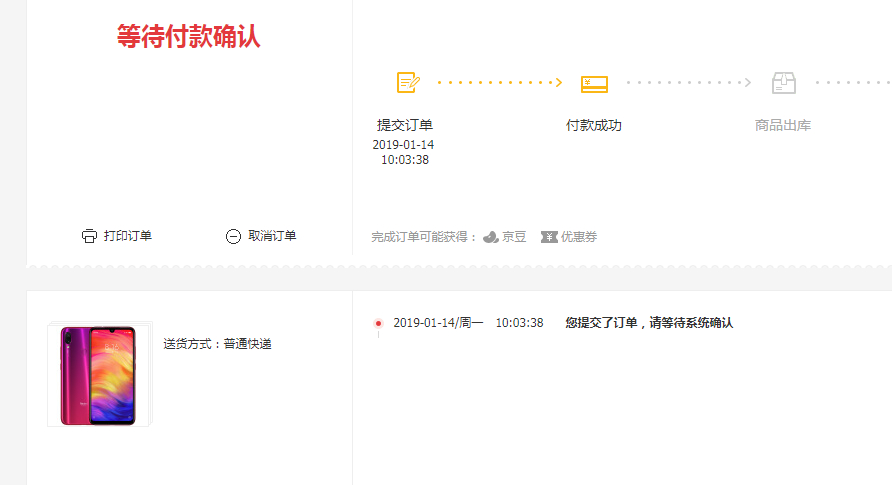Click the 优惠券 reward text
Screen dimensions: 892x485
coord(579,237)
